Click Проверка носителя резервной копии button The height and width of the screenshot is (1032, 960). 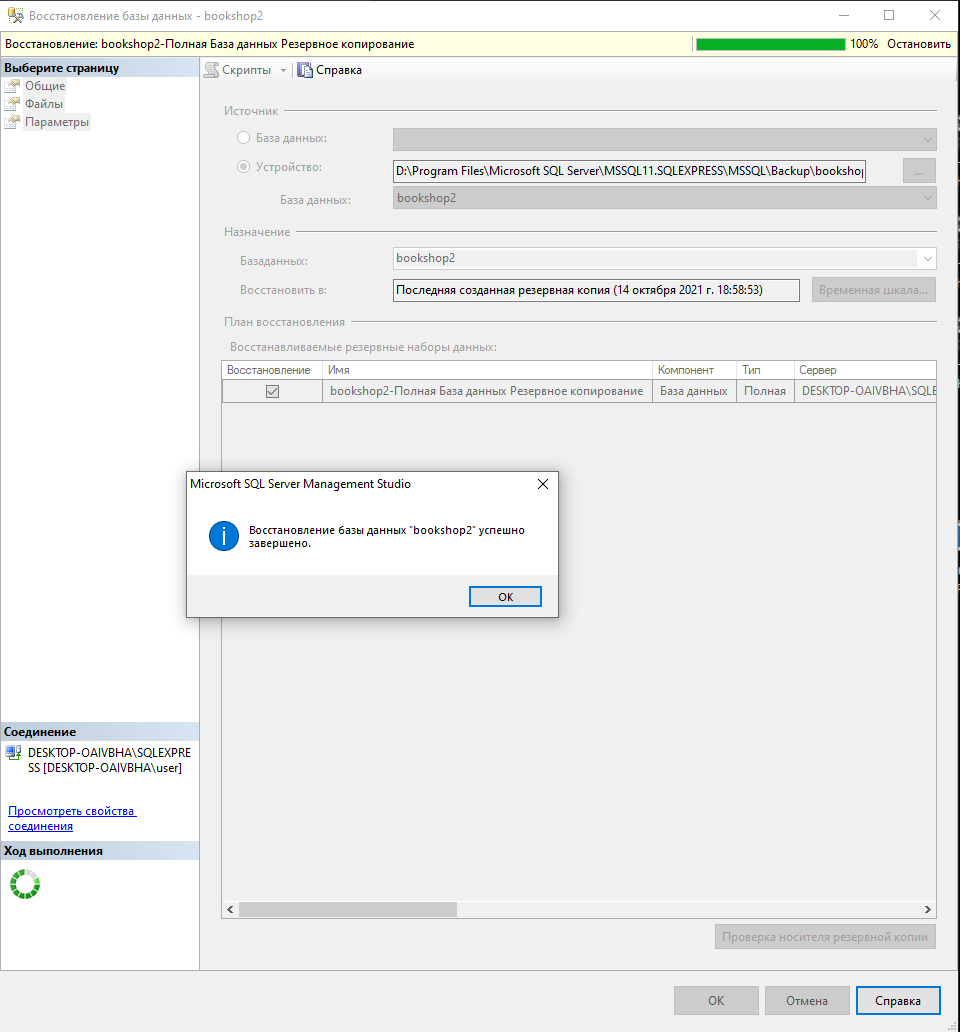click(x=825, y=937)
